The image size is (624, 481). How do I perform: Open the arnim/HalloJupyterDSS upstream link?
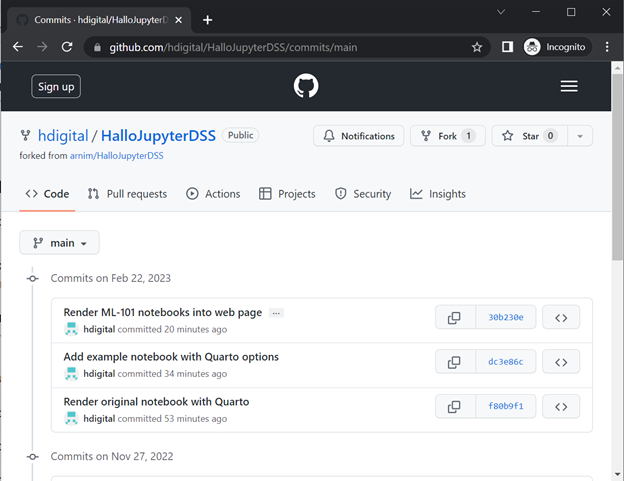coord(117,156)
